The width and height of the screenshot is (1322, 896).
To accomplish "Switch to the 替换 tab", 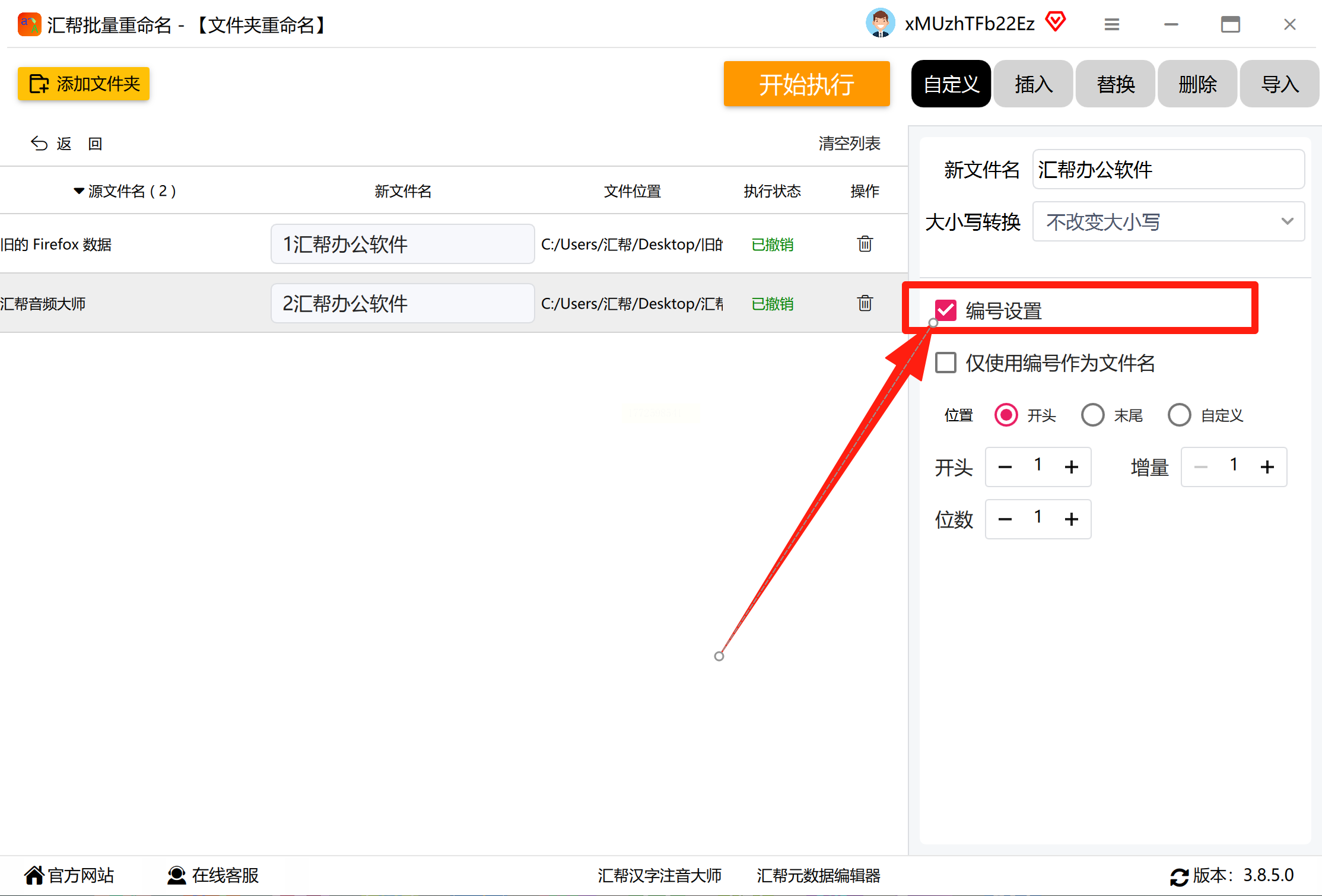I will [1115, 84].
